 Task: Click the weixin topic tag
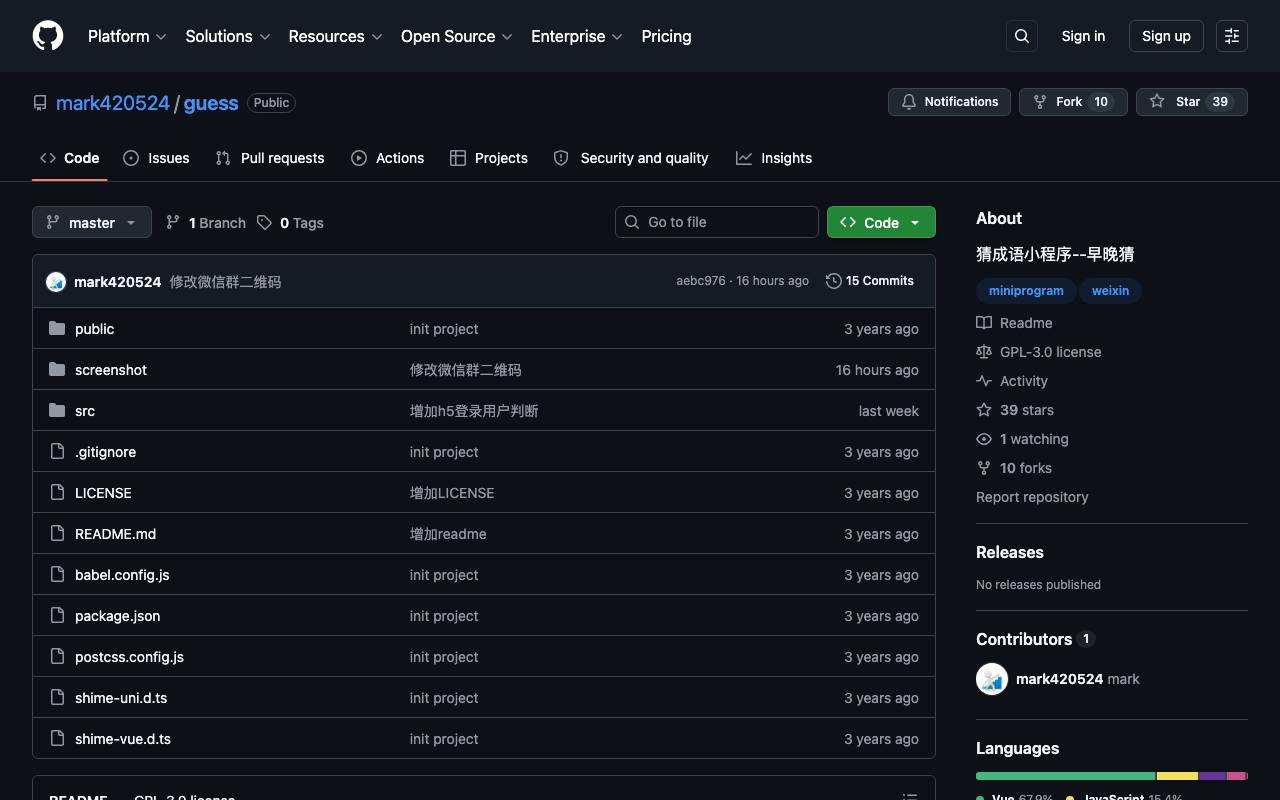(1110, 291)
